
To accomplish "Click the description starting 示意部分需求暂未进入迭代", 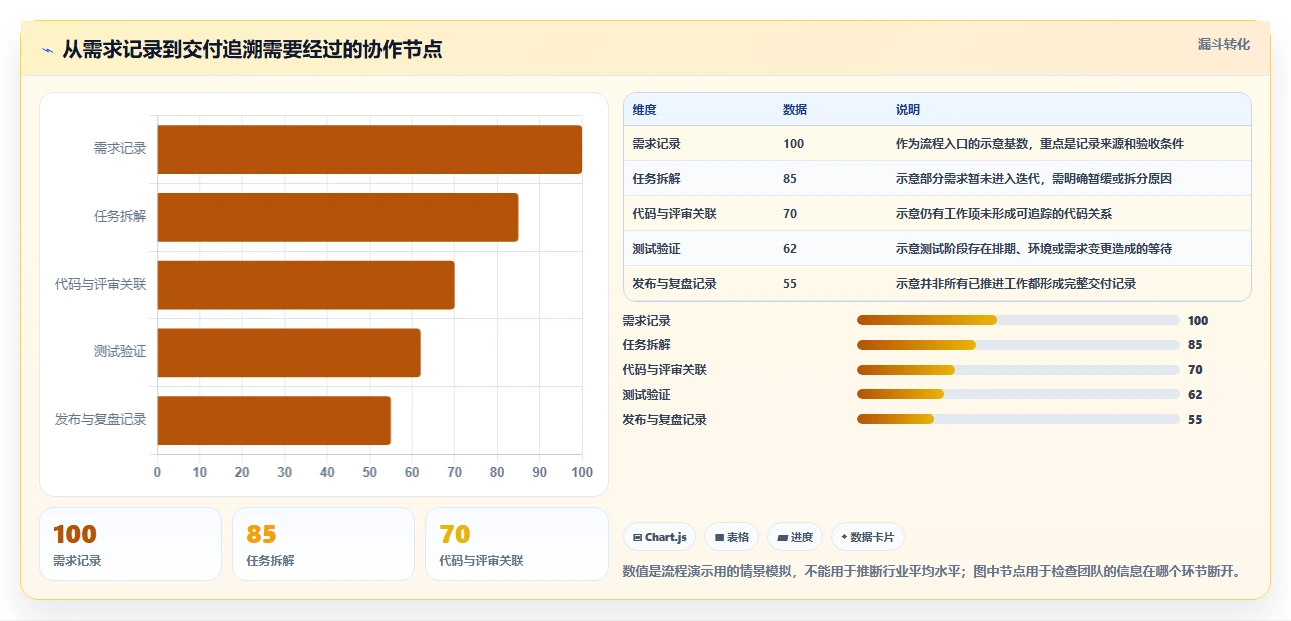I will pyautogui.click(x=1034, y=179).
